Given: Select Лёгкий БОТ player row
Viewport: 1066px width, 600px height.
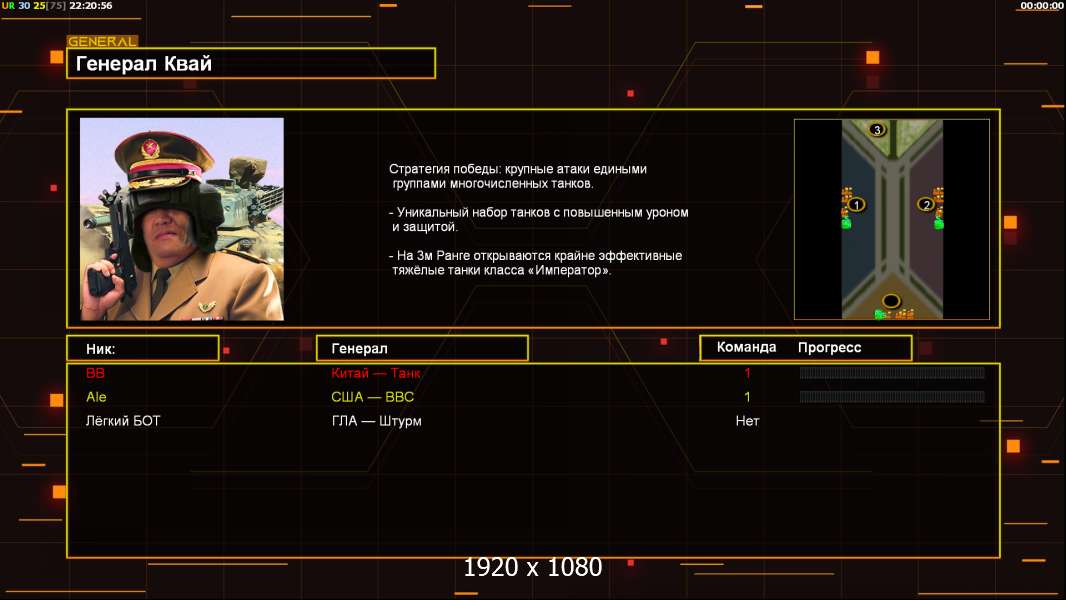Looking at the screenshot, I should (x=533, y=421).
